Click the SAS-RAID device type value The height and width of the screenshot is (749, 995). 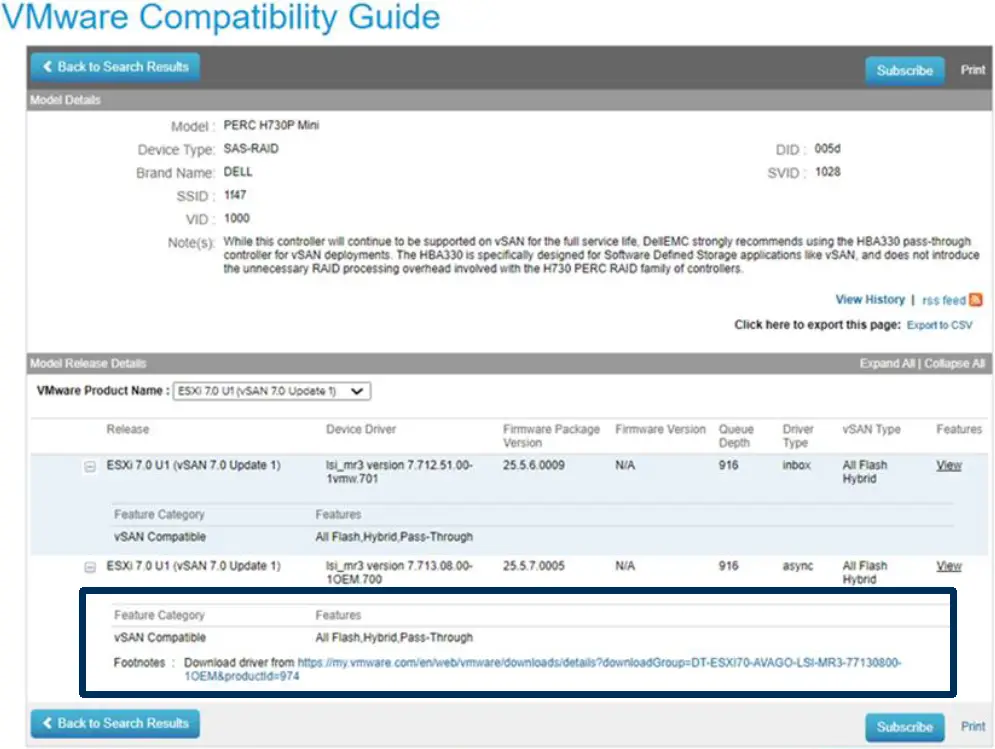point(251,149)
